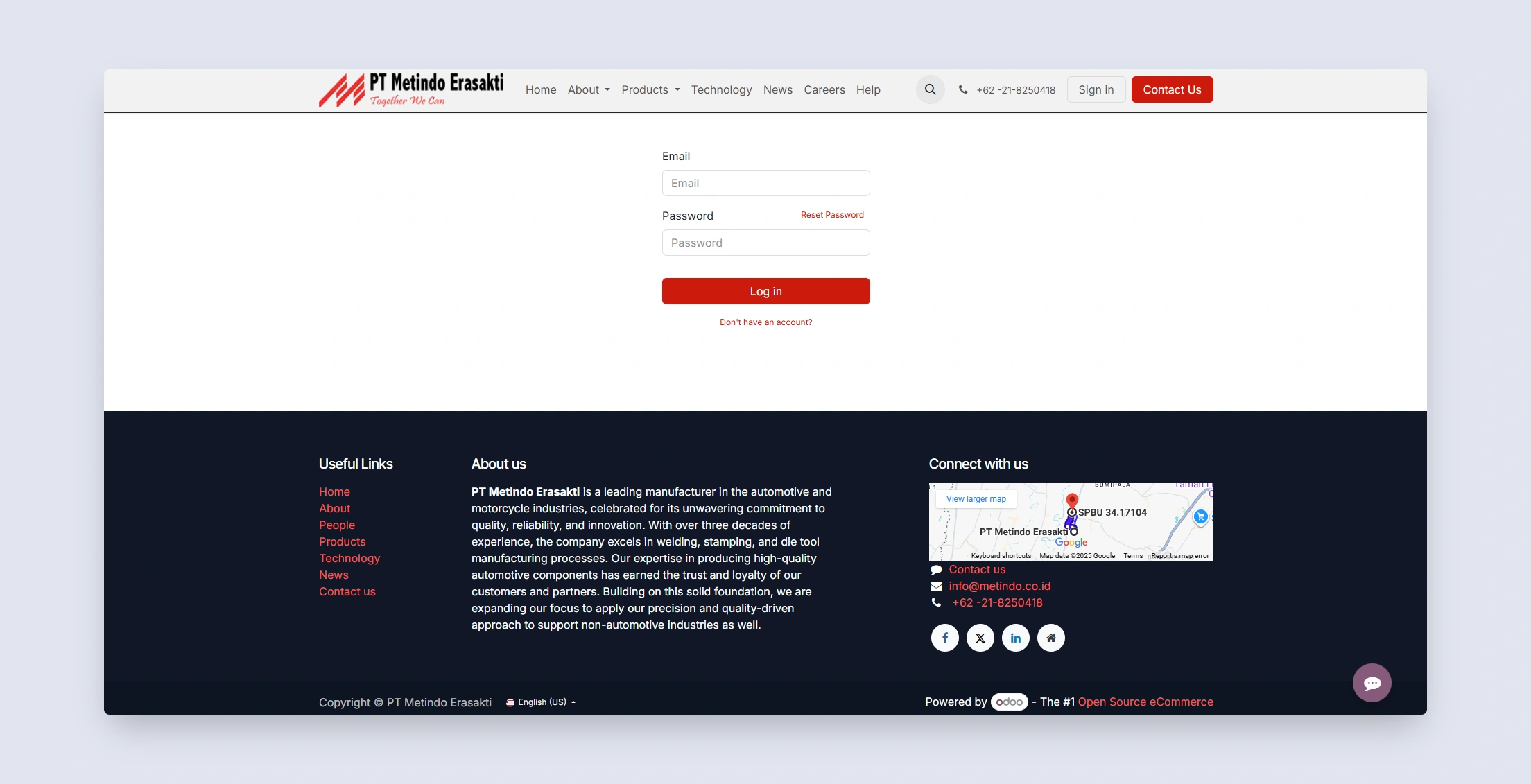
Task: Click the Reset Password link
Action: point(832,215)
